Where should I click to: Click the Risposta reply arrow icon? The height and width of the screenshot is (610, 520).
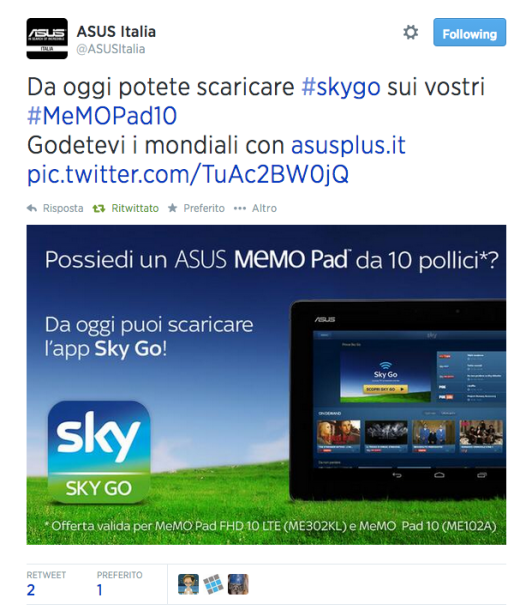[32, 208]
